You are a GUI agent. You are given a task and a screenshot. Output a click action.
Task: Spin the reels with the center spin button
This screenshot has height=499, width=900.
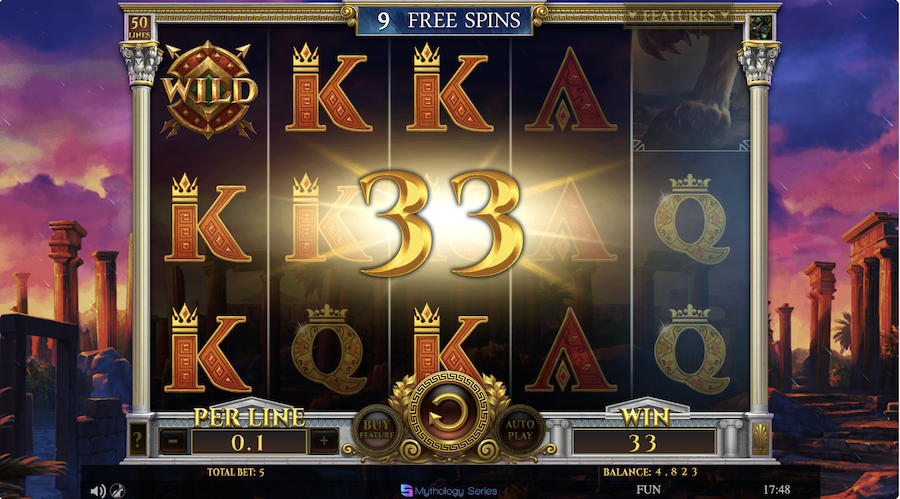[449, 413]
